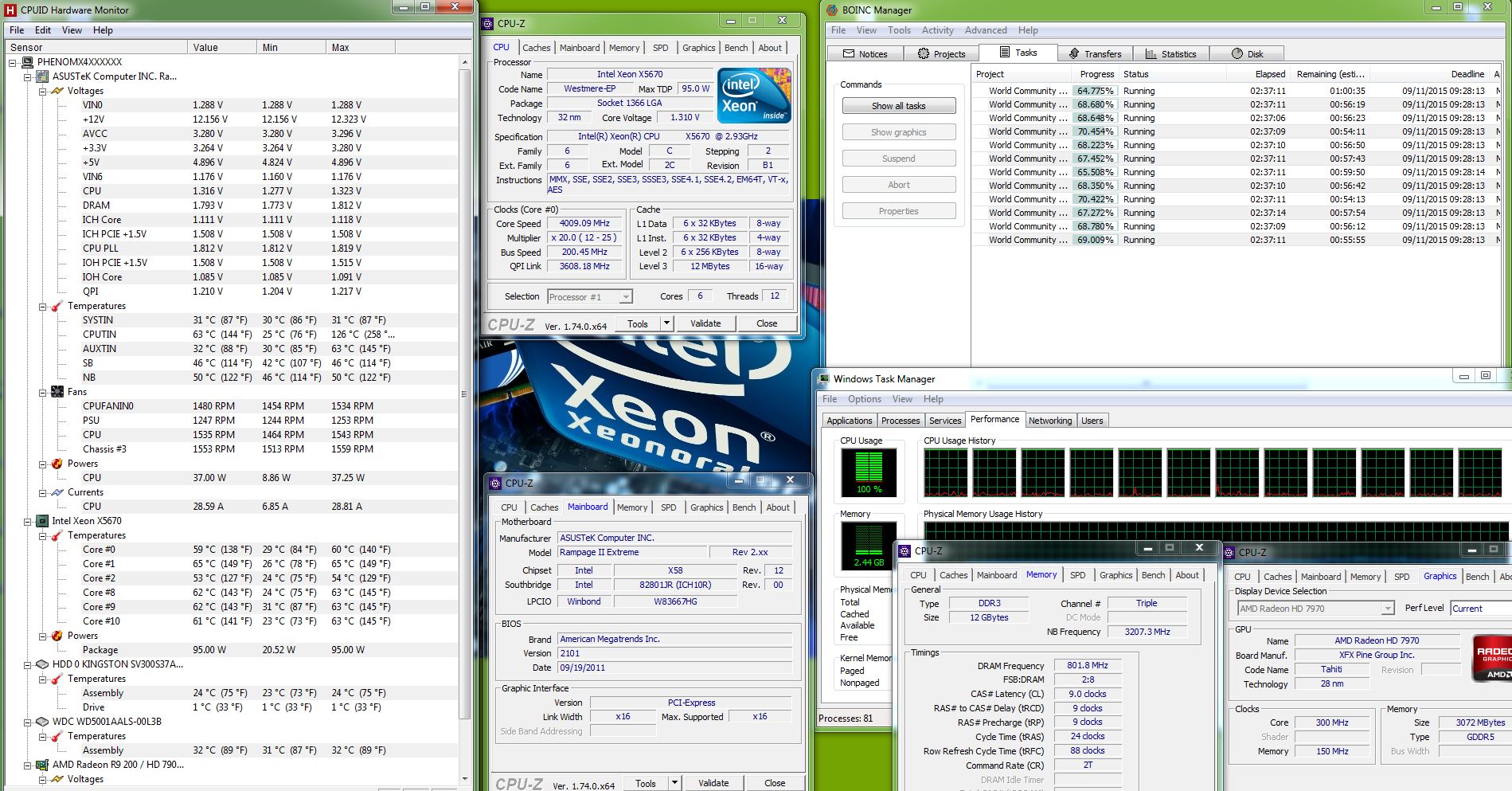Viewport: 1512px width, 791px height.
Task: Click the Intel Xeon X5670 processor icon
Action: (42, 521)
